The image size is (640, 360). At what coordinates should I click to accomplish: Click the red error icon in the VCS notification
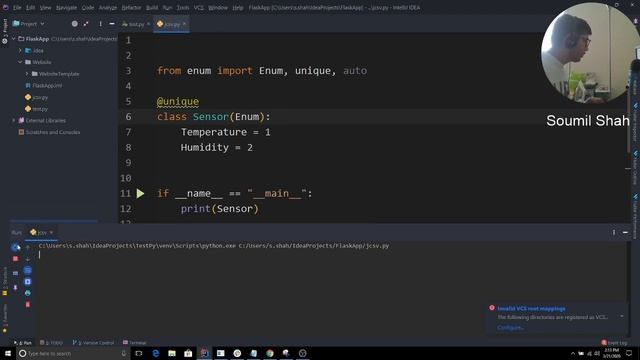(492, 308)
